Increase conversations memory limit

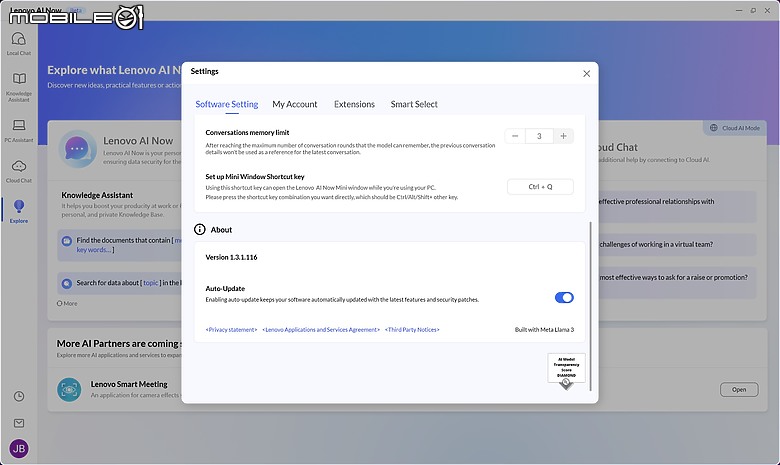click(563, 136)
